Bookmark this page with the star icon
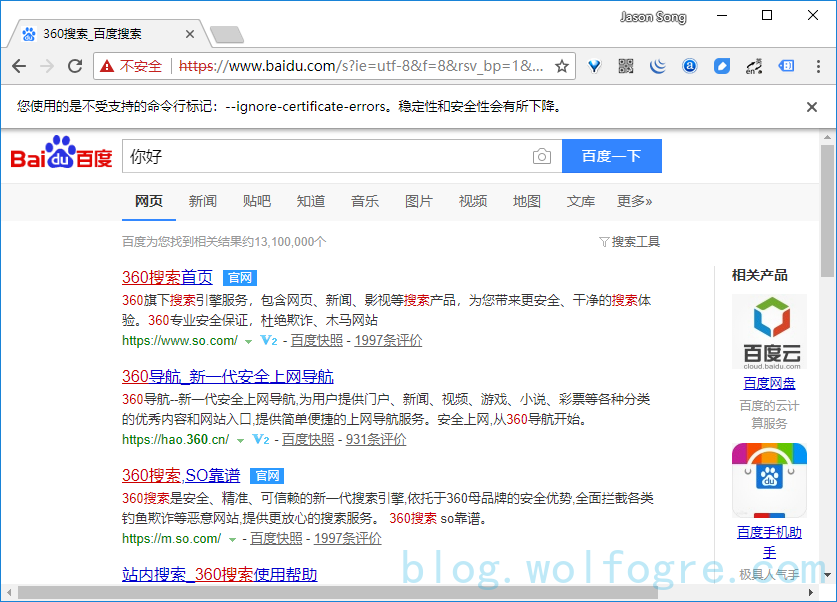 coord(562,66)
